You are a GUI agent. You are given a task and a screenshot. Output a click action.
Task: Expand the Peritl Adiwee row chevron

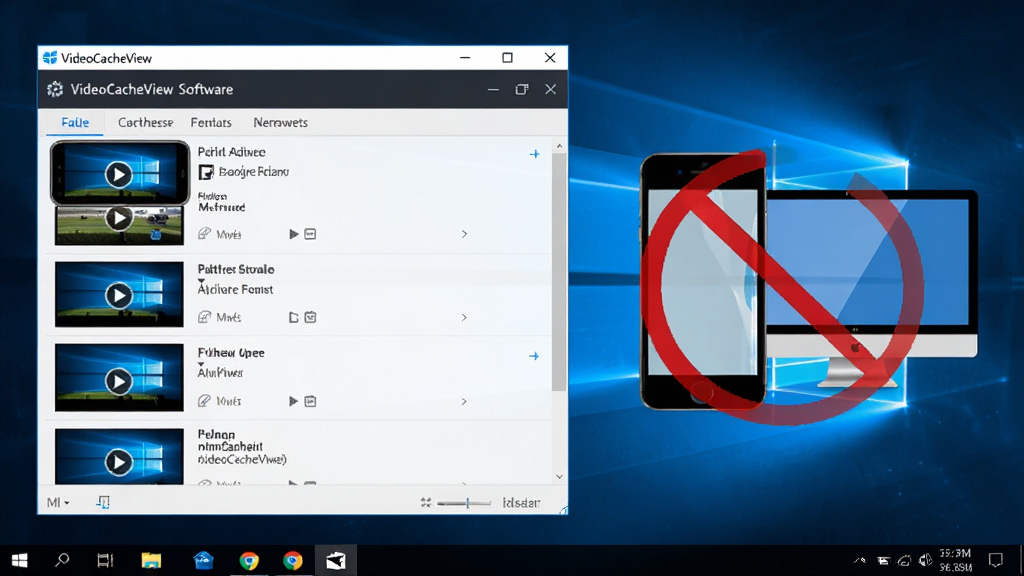point(464,234)
